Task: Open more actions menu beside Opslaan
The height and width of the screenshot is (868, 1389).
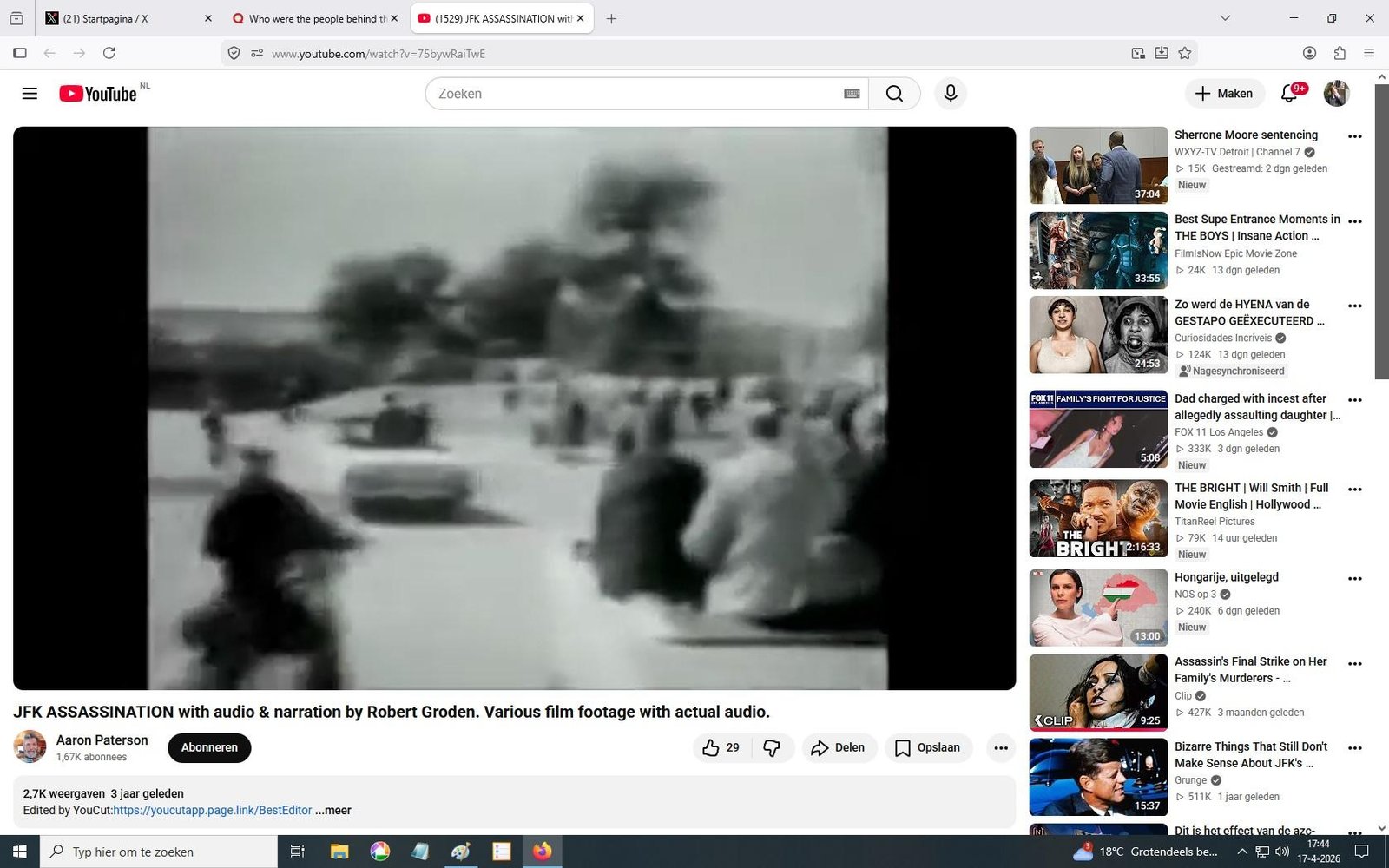Action: coord(1001,747)
